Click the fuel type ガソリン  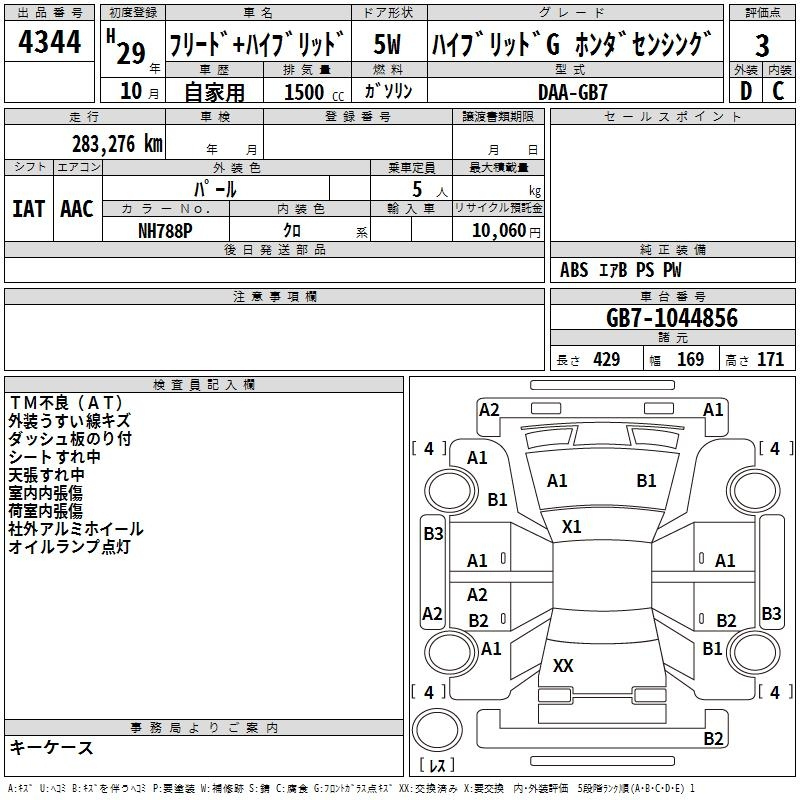(x=388, y=91)
